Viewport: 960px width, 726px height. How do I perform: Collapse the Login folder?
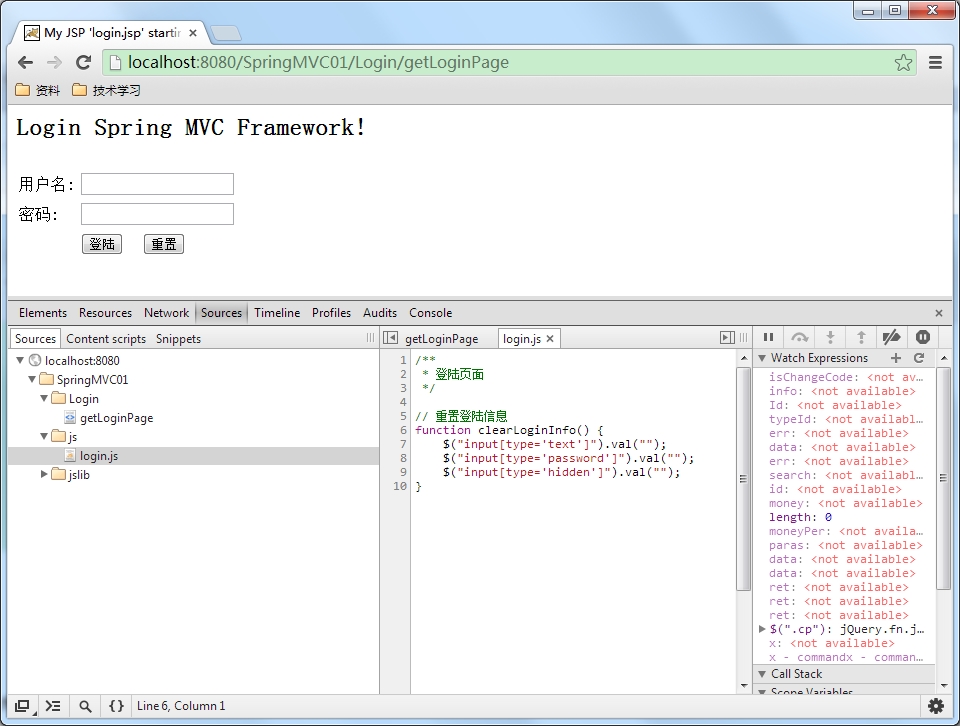[x=44, y=399]
